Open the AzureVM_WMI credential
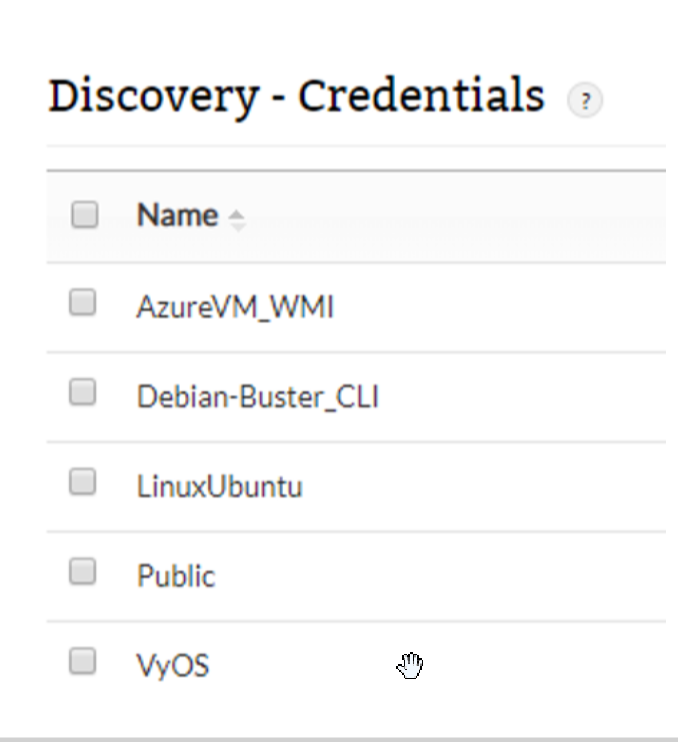 pos(235,308)
